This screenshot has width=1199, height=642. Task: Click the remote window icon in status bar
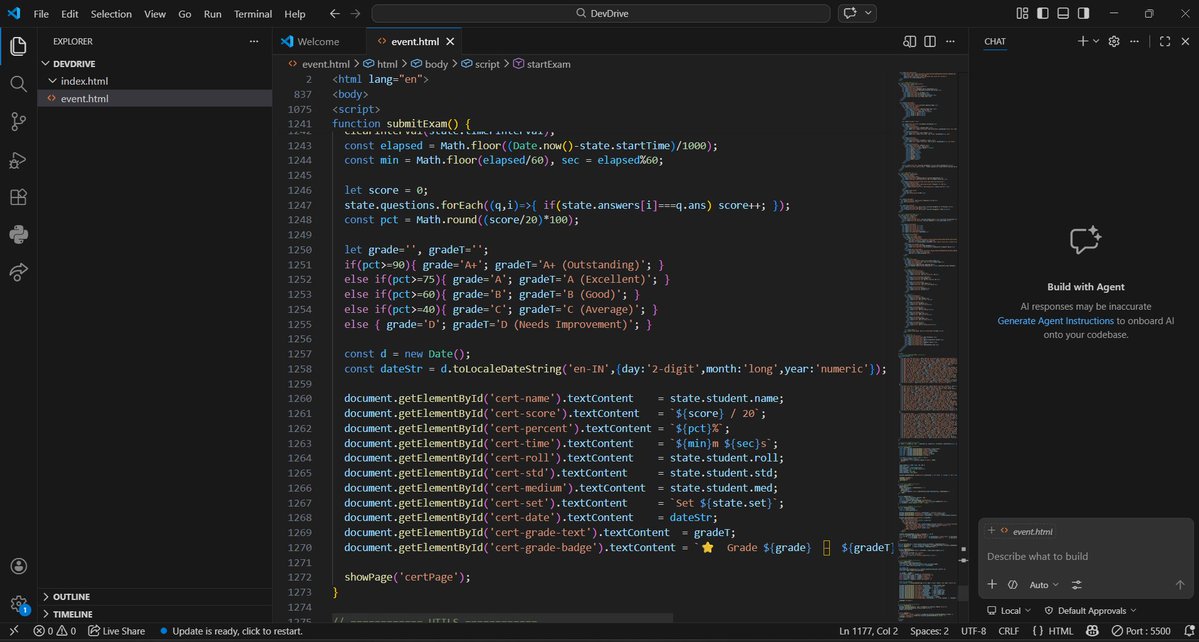coord(13,631)
